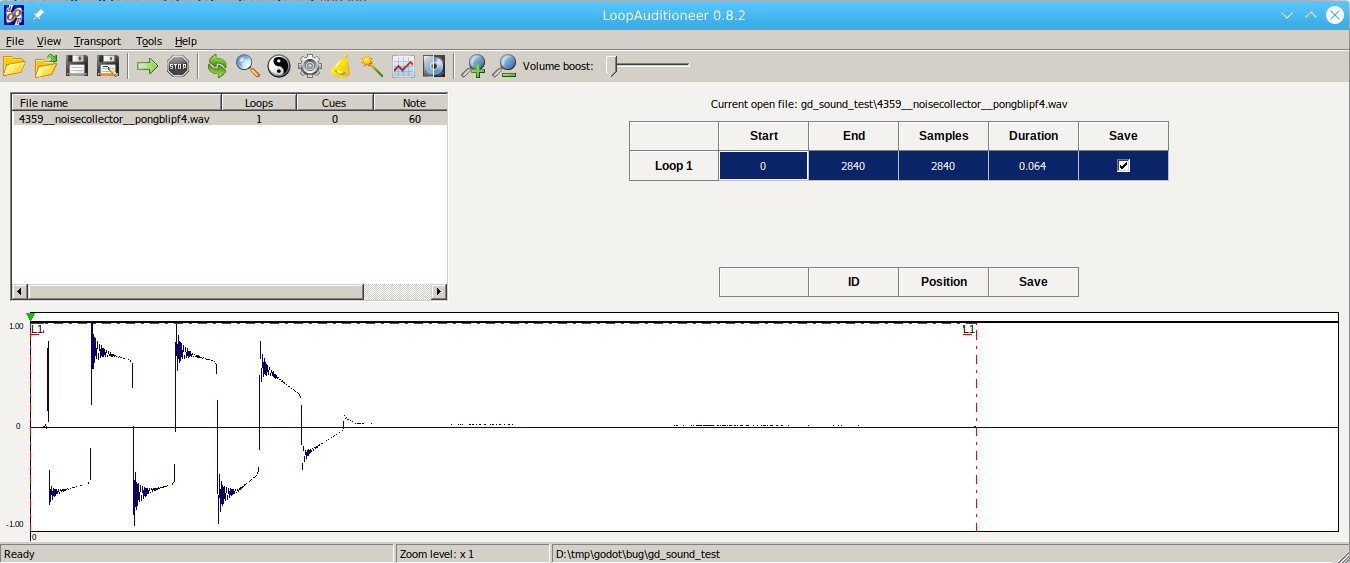Viewport: 1350px width, 563px height.
Task: Stop playback with the STOP sign icon
Action: point(178,67)
